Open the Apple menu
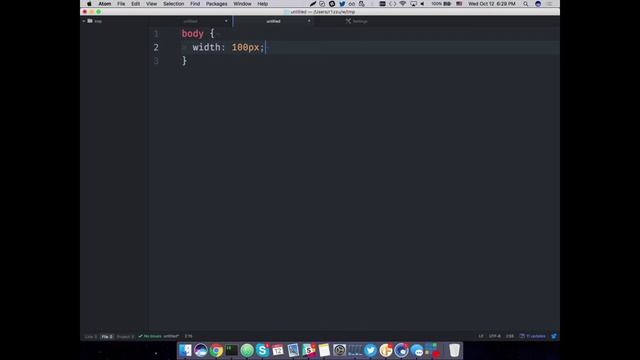Image resolution: width=640 pixels, height=360 pixels. click(x=89, y=4)
